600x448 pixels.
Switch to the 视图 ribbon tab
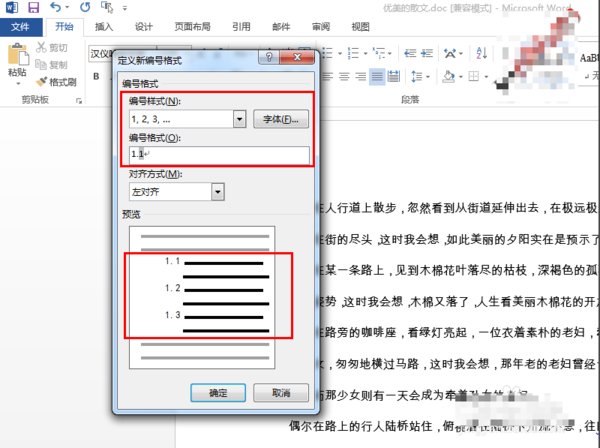(x=360, y=27)
